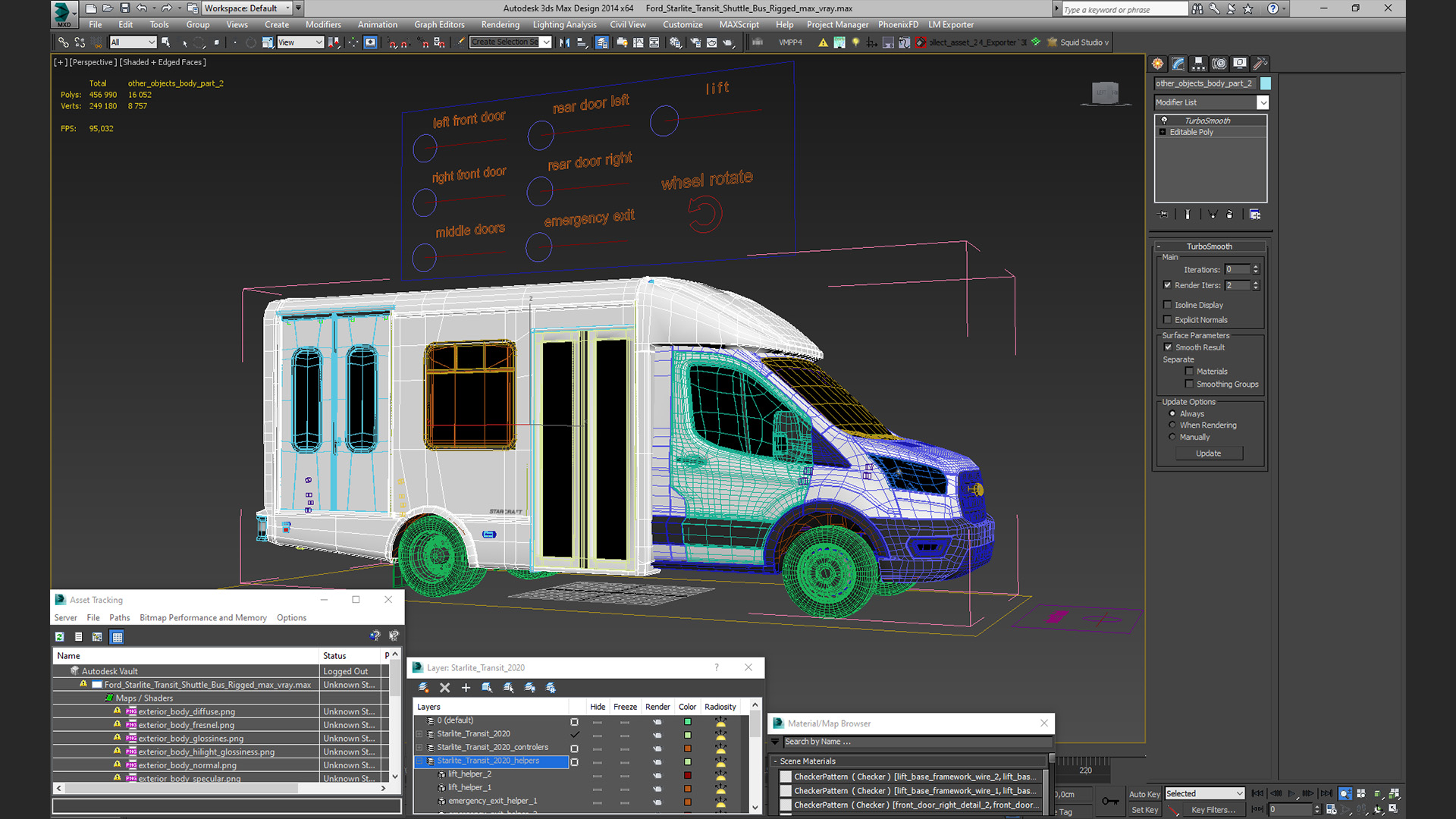
Task: Open the reference coordinate View dropdown
Action: [300, 42]
